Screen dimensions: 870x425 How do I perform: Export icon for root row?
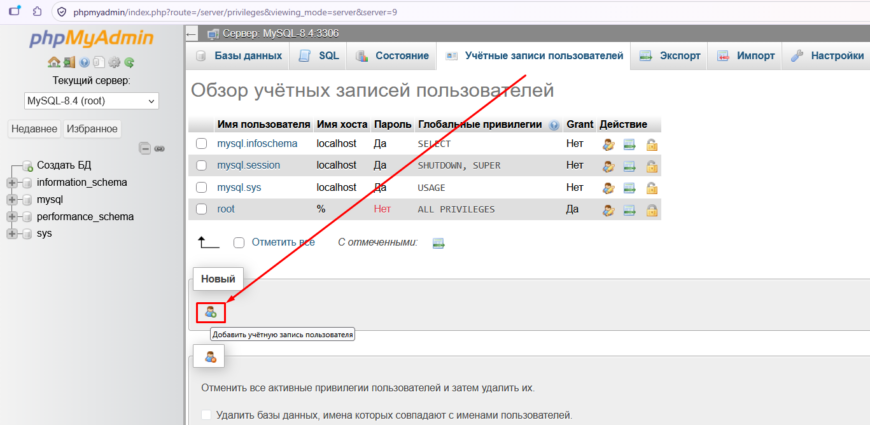click(x=629, y=210)
